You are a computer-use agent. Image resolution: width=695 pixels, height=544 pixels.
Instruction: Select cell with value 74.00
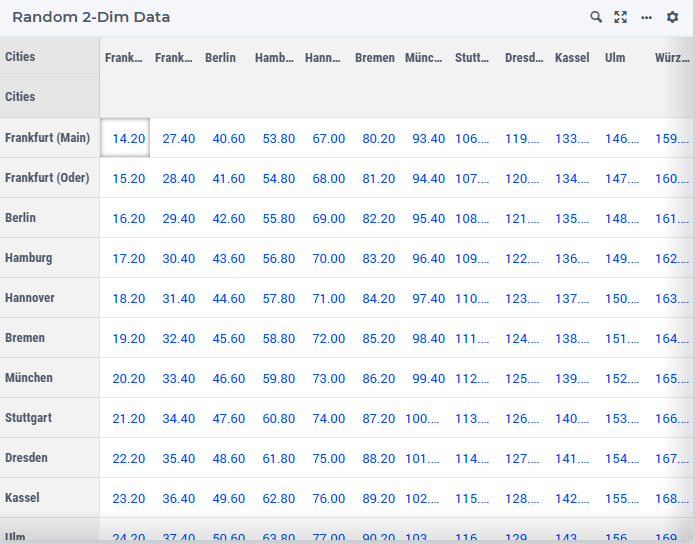[325, 418]
